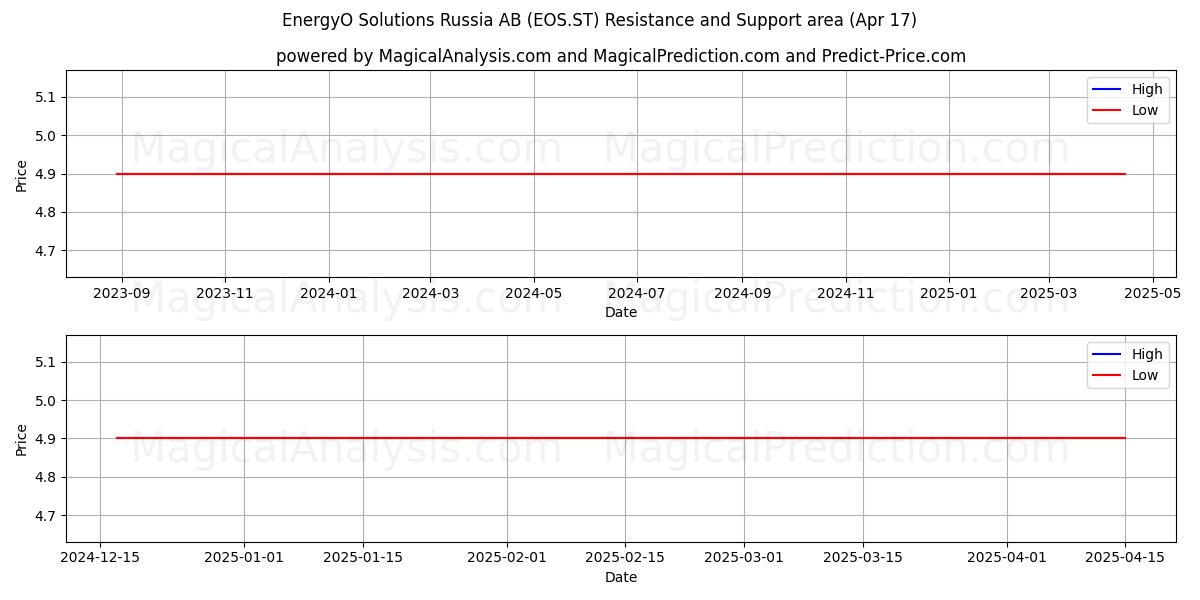Click the '2024-12-15' tick label
1200x600 pixels.
[100, 558]
